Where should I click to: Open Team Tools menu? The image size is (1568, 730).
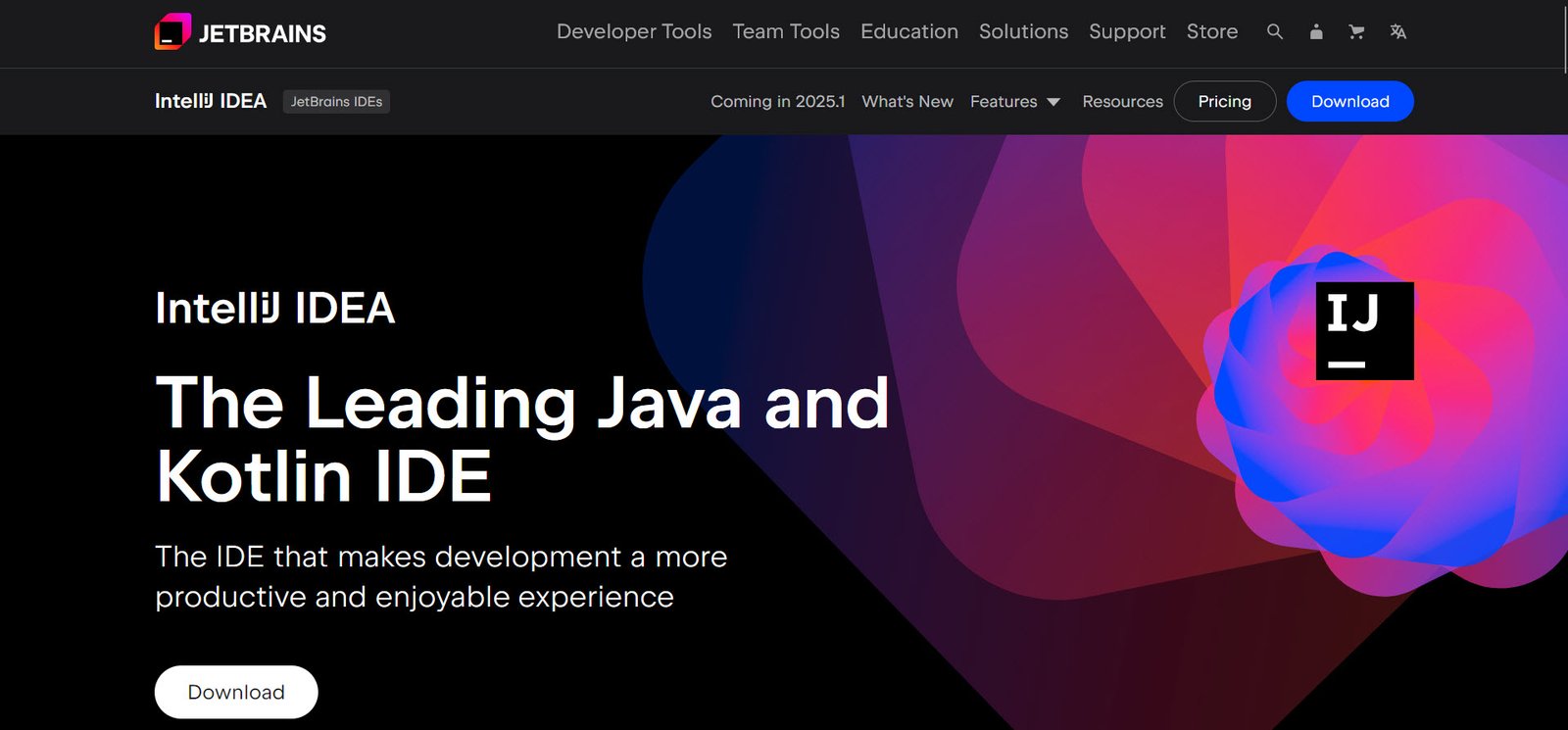[x=786, y=31]
